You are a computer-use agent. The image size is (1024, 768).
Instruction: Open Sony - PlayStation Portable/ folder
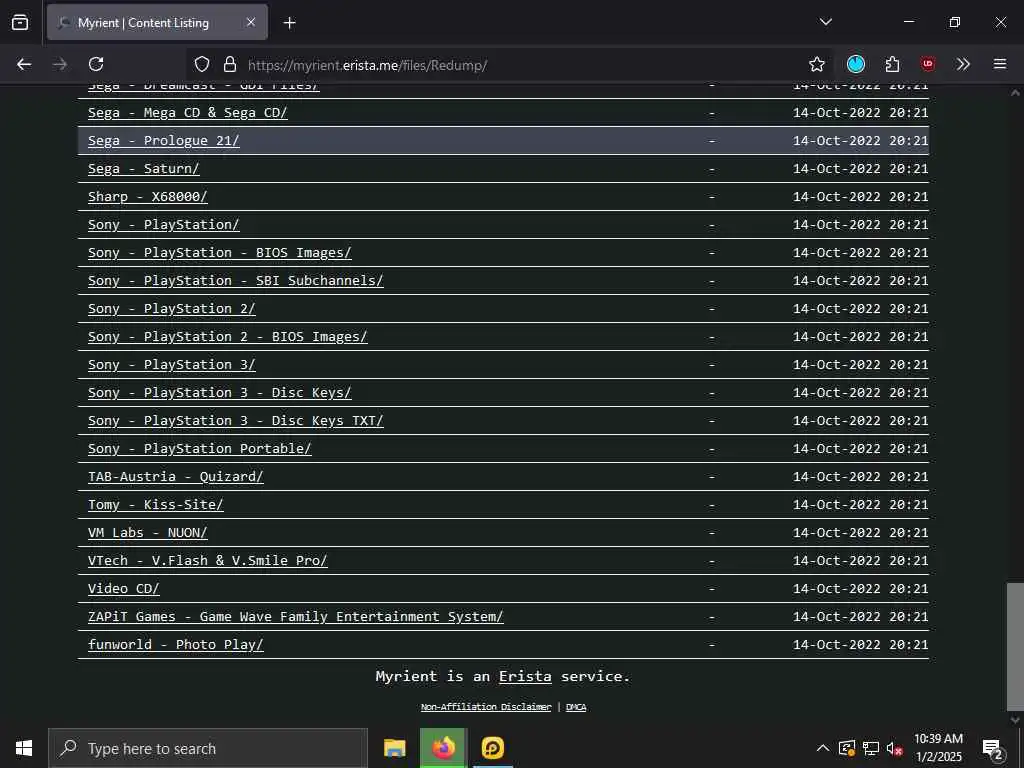pyautogui.click(x=200, y=449)
